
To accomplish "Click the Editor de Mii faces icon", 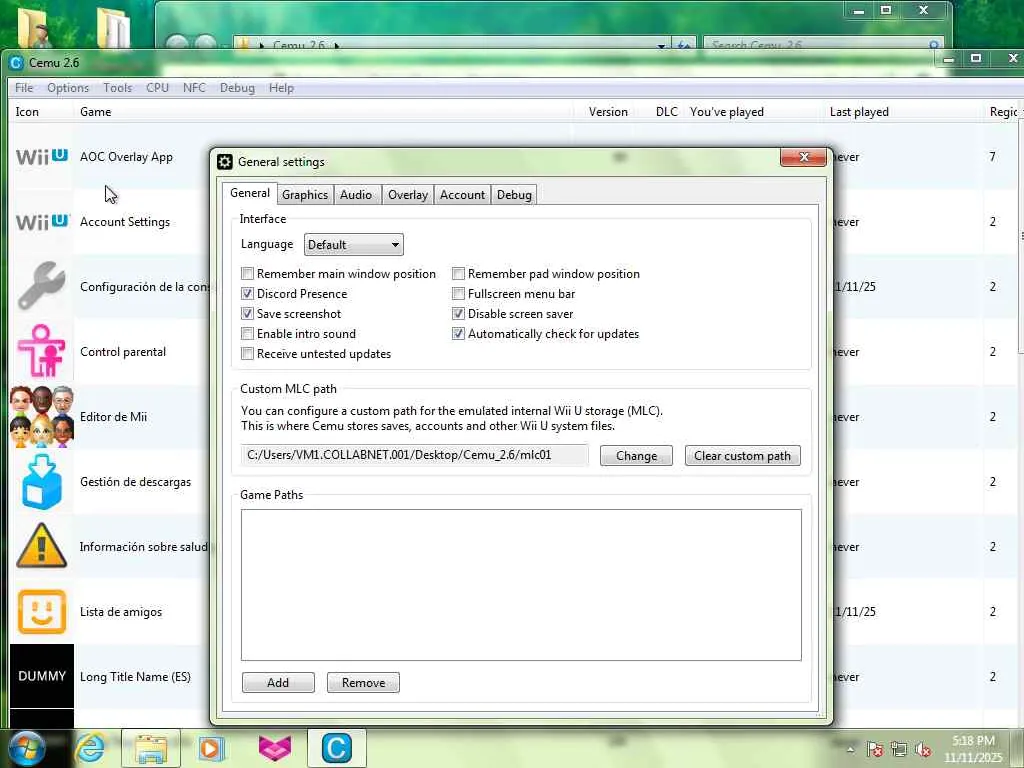I will tap(42, 417).
